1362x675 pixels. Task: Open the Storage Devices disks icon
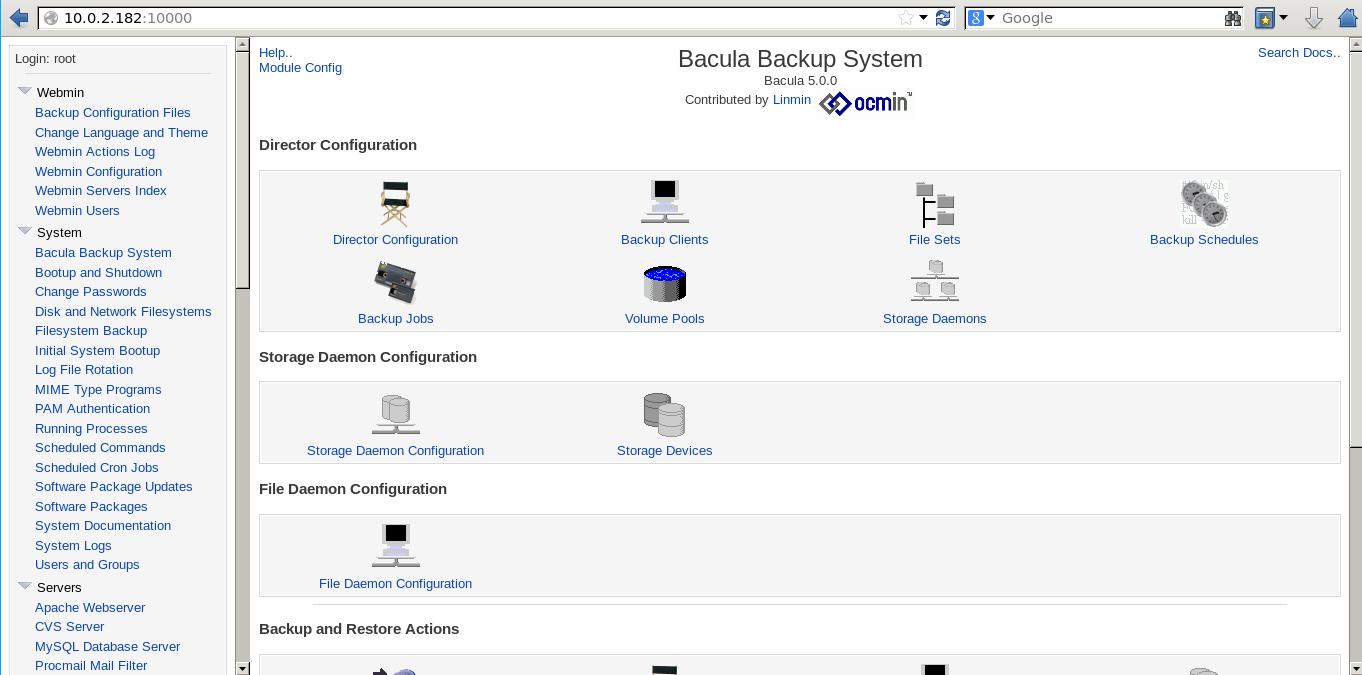click(664, 414)
